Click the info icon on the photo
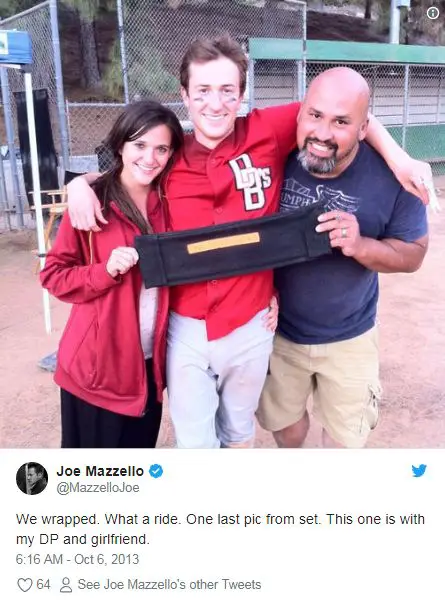This screenshot has width=445, height=600. (x=433, y=13)
